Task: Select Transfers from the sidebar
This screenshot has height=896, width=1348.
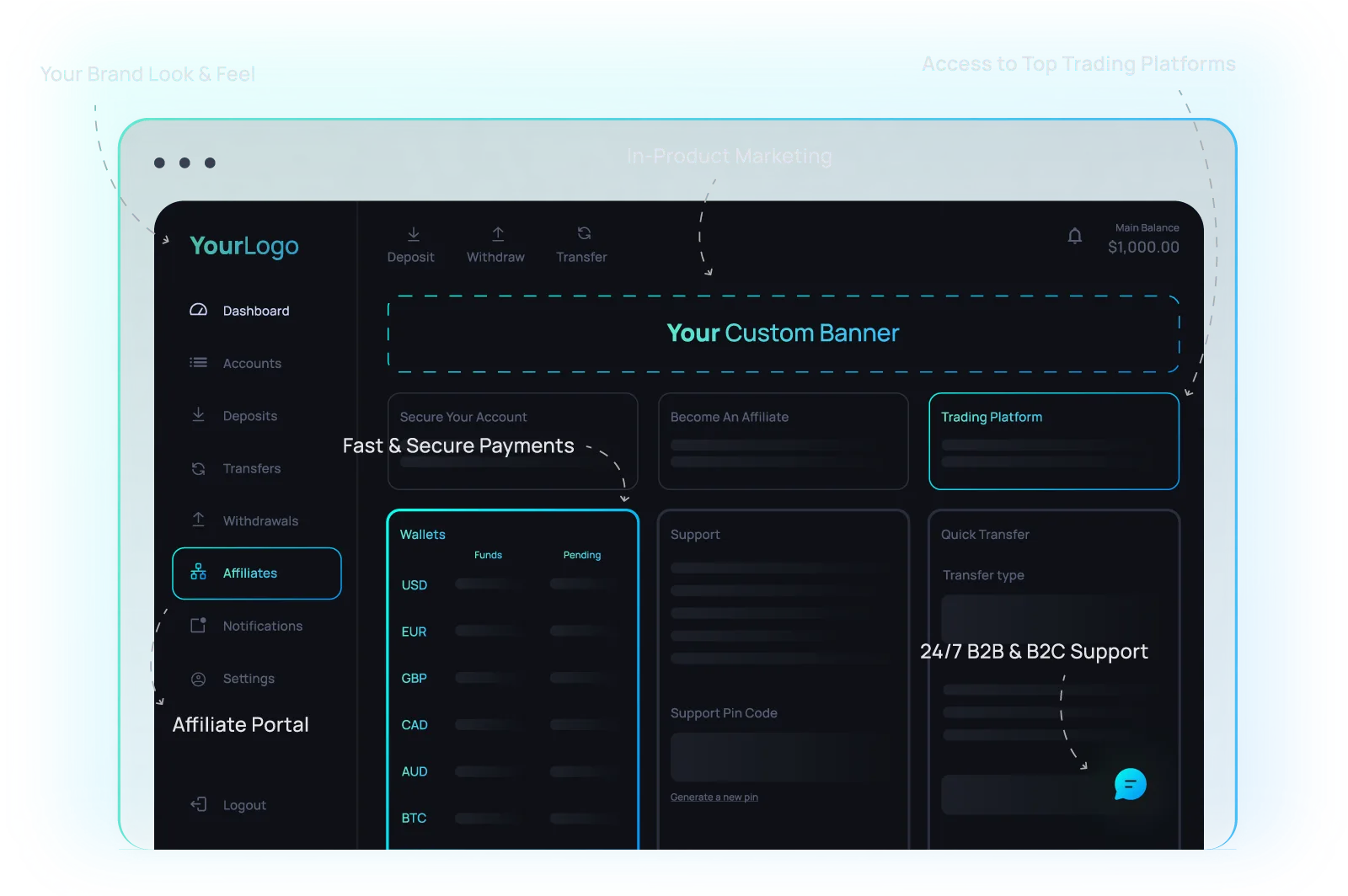Action: pyautogui.click(x=251, y=468)
